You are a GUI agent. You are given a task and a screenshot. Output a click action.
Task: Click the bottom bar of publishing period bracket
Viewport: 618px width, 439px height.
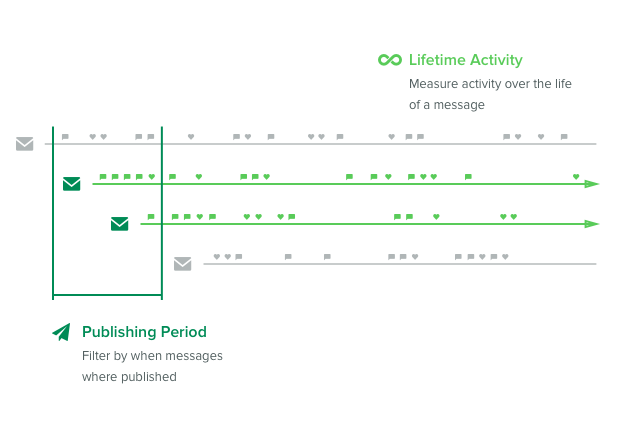[x=107, y=294]
